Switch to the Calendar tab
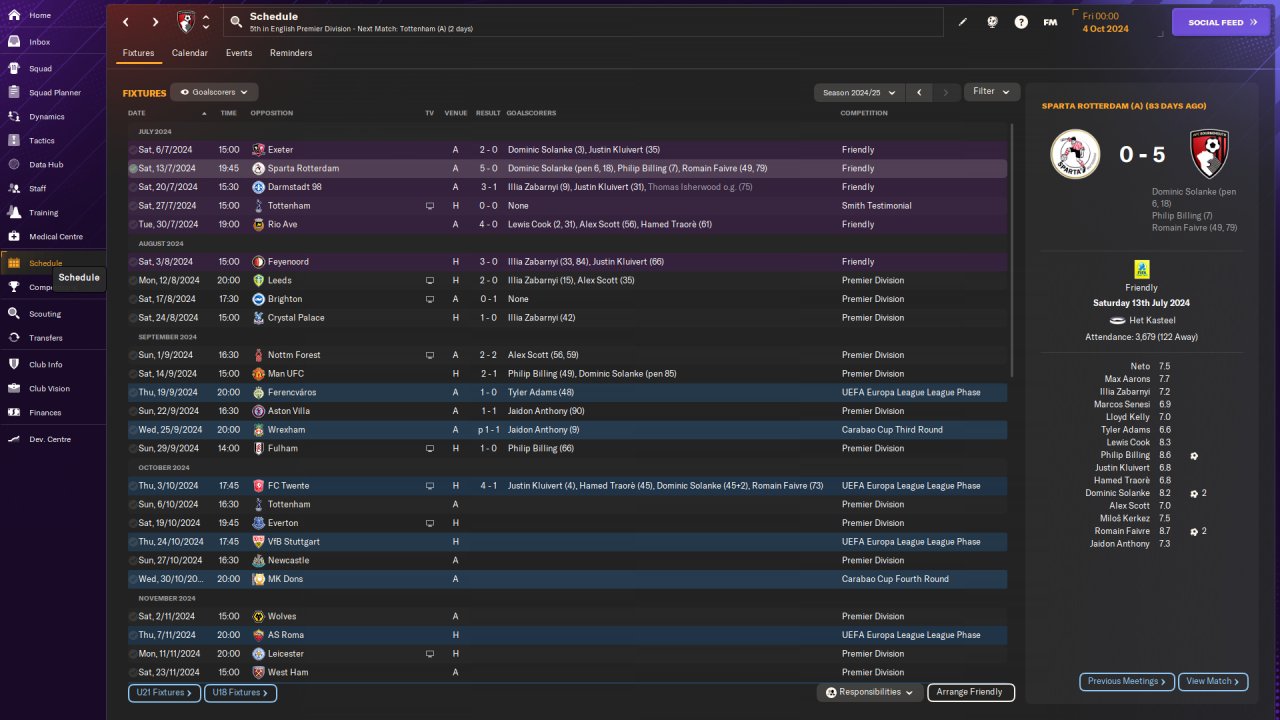The image size is (1280, 720). point(190,53)
